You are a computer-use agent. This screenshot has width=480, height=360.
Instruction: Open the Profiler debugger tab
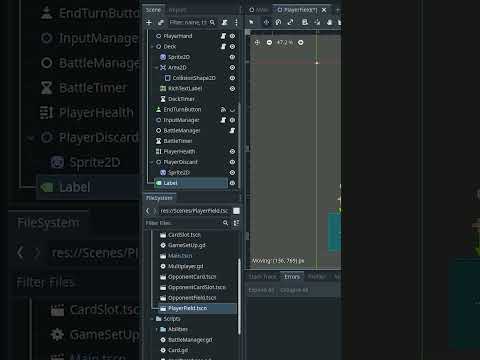pos(317,277)
